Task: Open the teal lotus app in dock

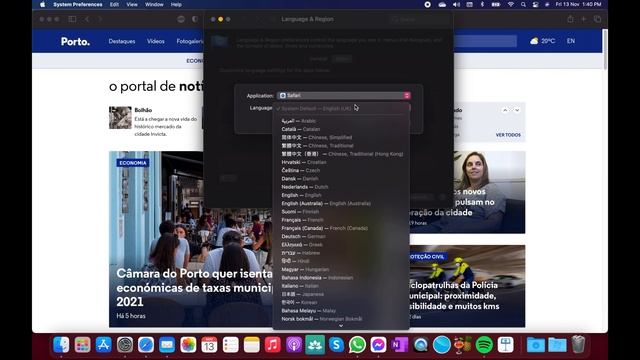Action: tap(315, 345)
